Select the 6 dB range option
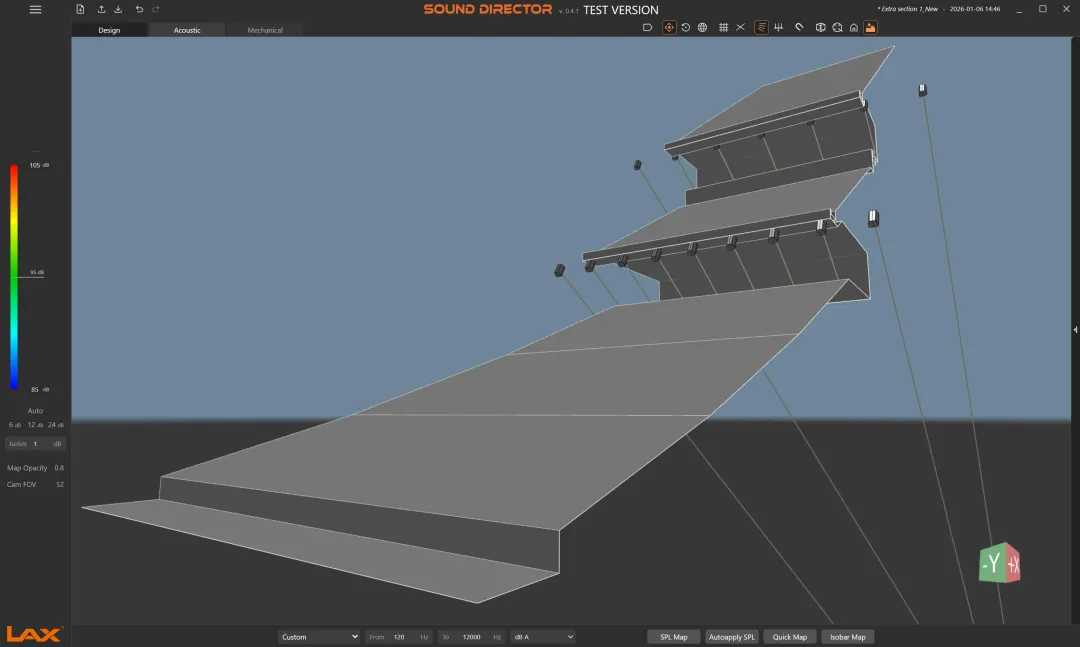Image resolution: width=1080 pixels, height=647 pixels. coord(14,424)
